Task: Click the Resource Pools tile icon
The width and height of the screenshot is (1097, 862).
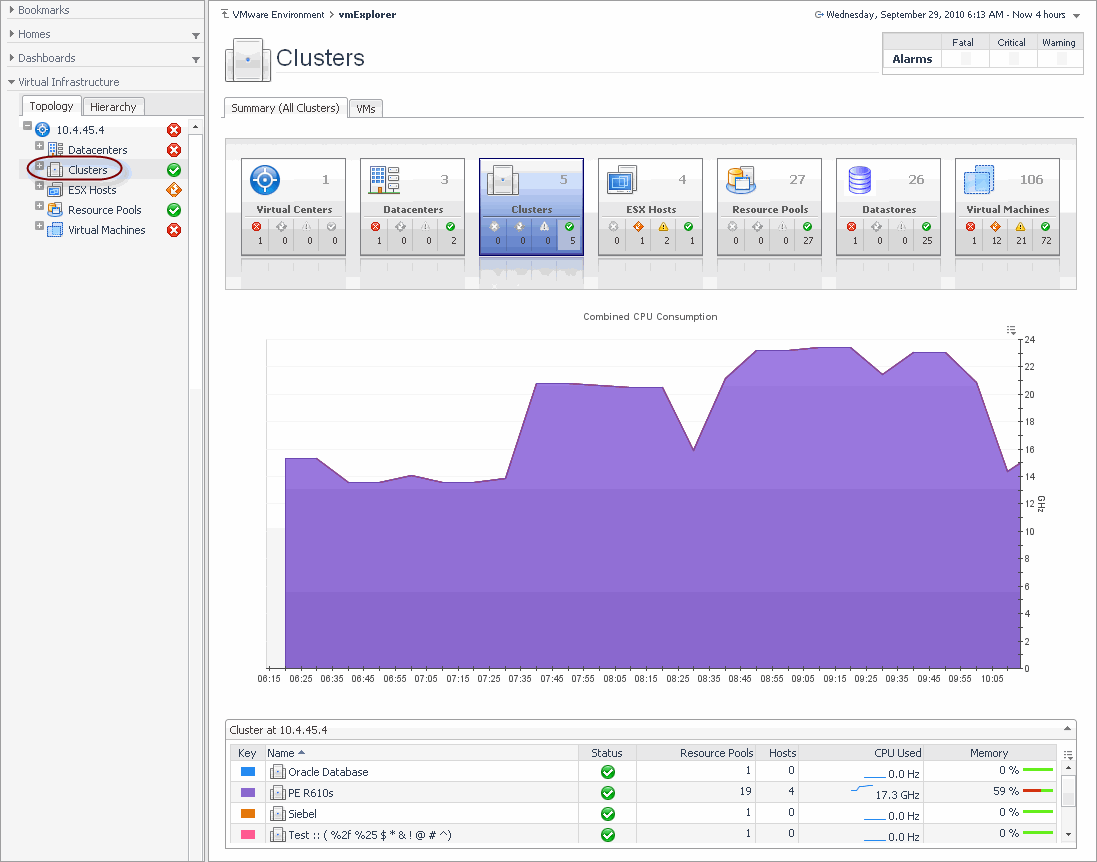Action: 742,180
